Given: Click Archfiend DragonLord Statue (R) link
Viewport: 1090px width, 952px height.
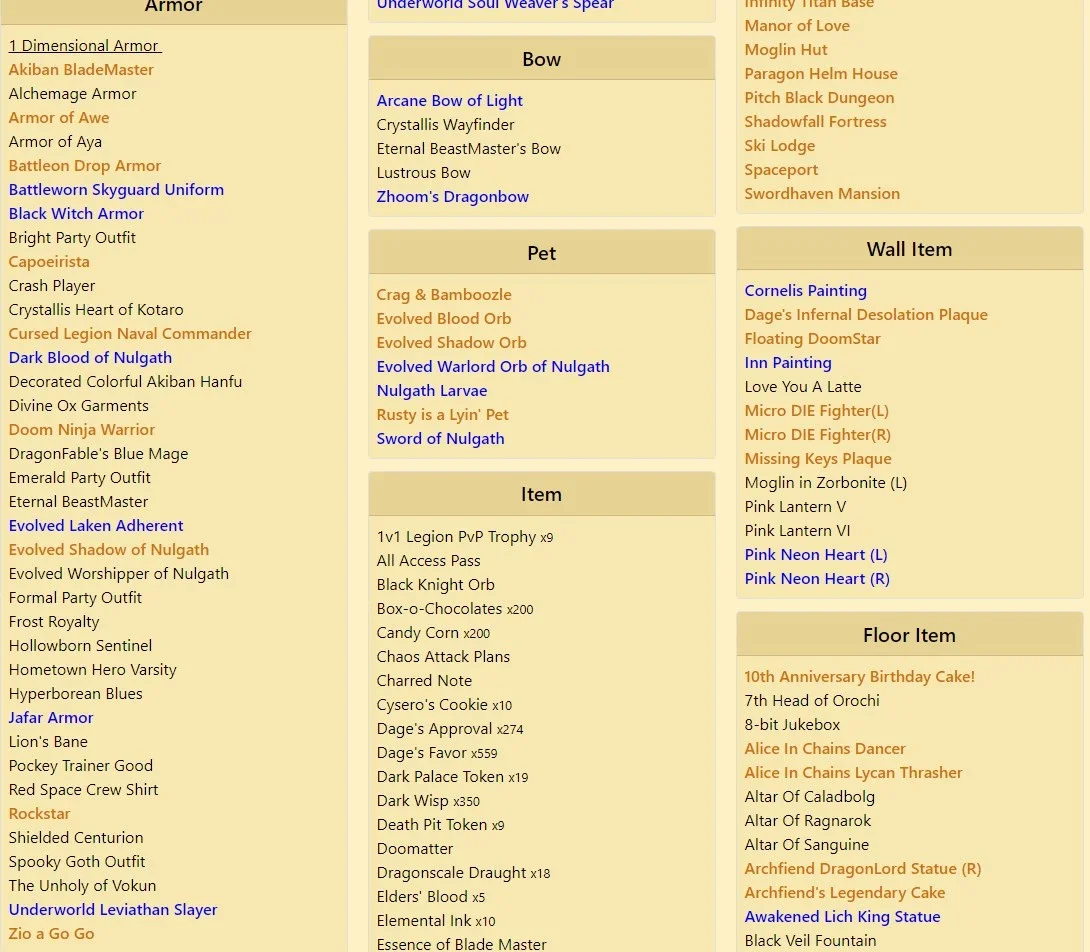Looking at the screenshot, I should 863,869.
